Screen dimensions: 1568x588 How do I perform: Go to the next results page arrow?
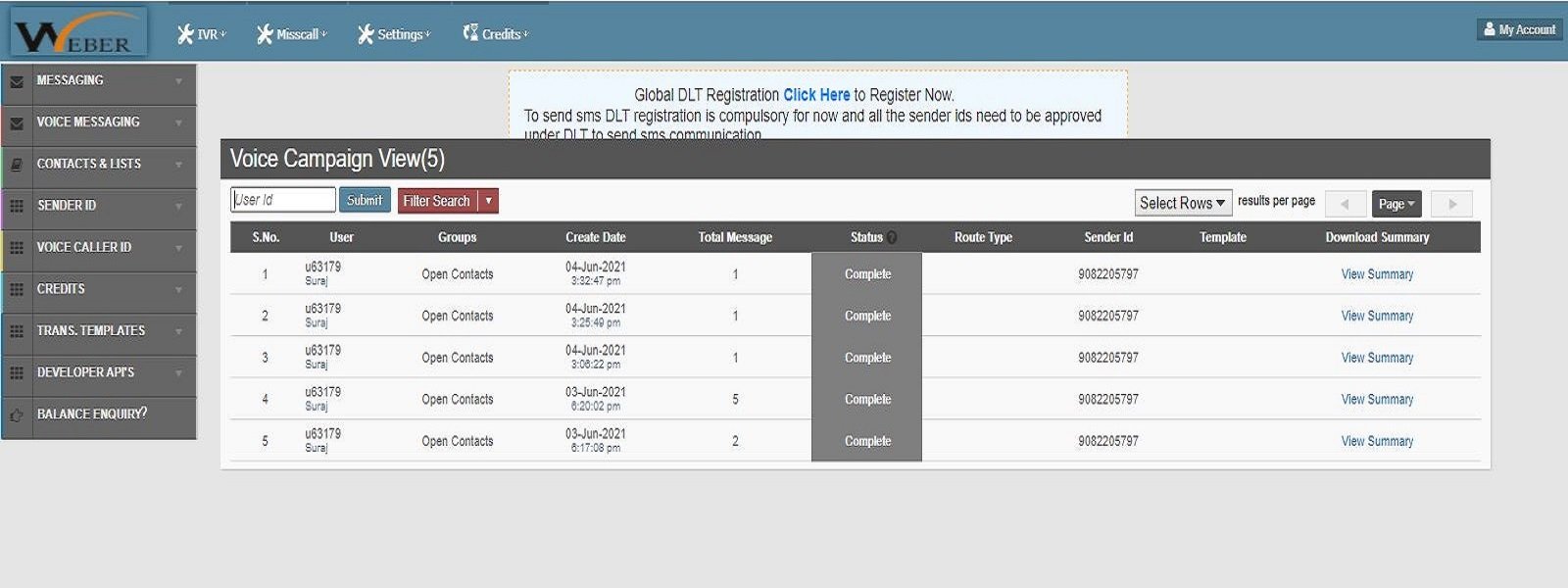tap(1451, 204)
